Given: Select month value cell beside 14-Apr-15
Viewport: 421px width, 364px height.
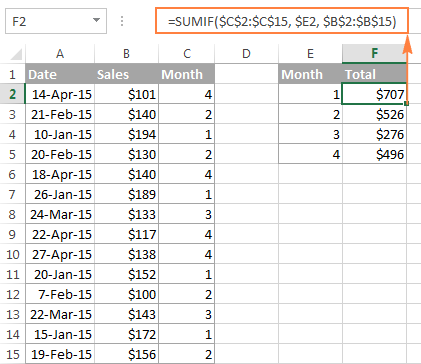Looking at the screenshot, I should point(187,94).
